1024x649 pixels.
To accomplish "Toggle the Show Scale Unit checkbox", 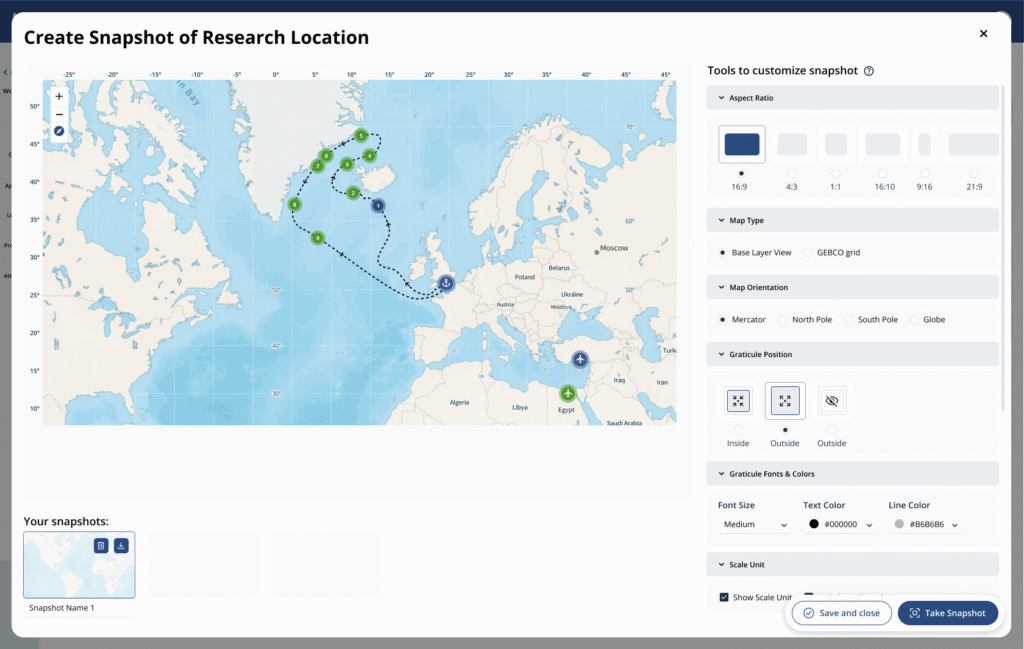I will (724, 597).
